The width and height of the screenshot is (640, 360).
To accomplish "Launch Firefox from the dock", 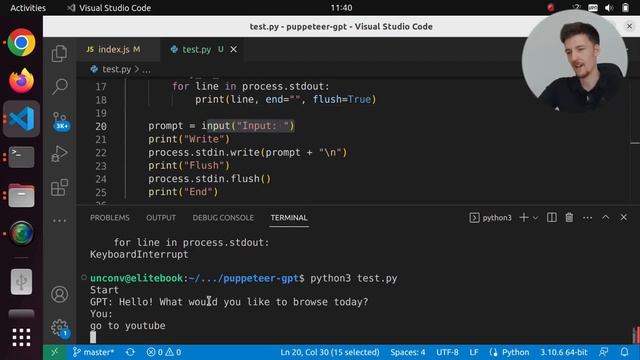I will point(21,80).
